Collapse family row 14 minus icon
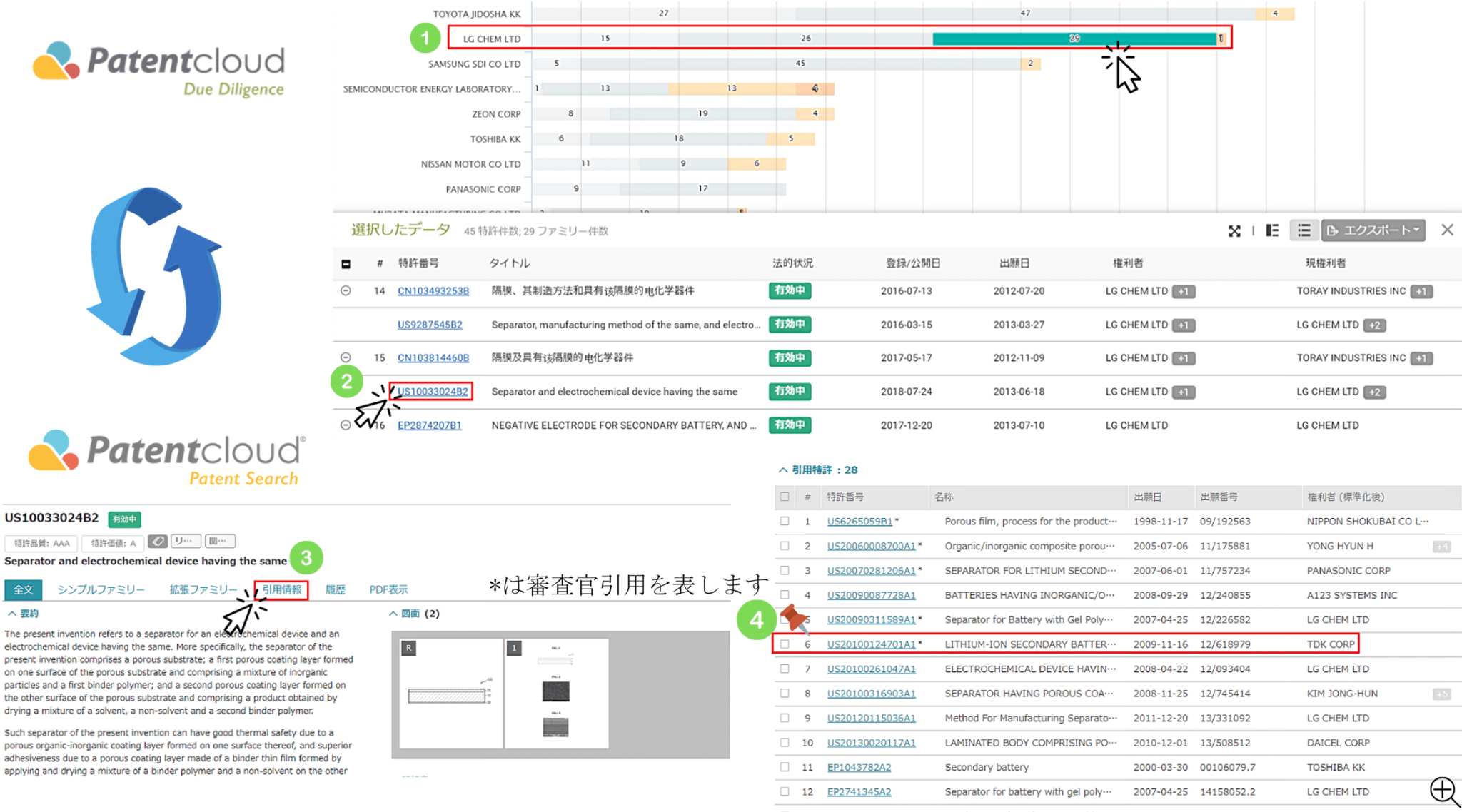Viewport: 1462px width, 812px height. (346, 291)
